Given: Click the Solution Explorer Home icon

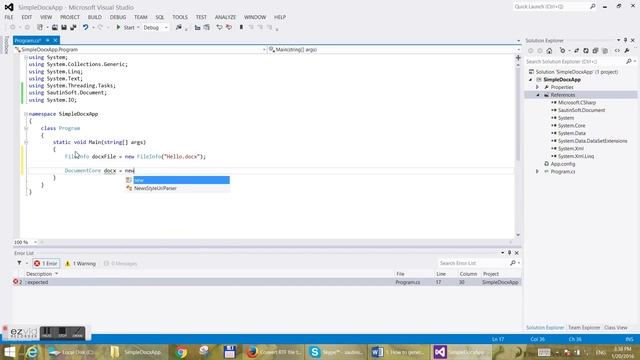Looking at the screenshot, I should coord(549,51).
